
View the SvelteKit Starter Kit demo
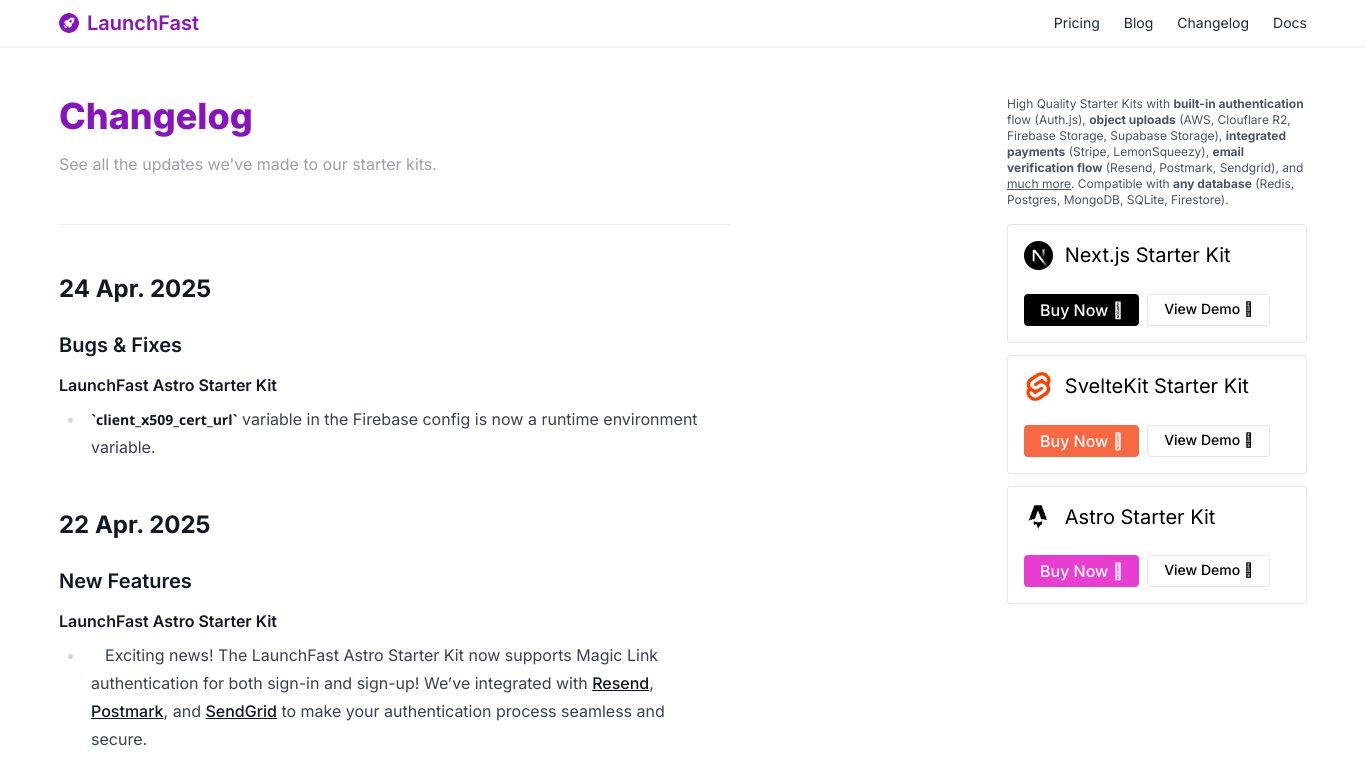click(x=1208, y=441)
